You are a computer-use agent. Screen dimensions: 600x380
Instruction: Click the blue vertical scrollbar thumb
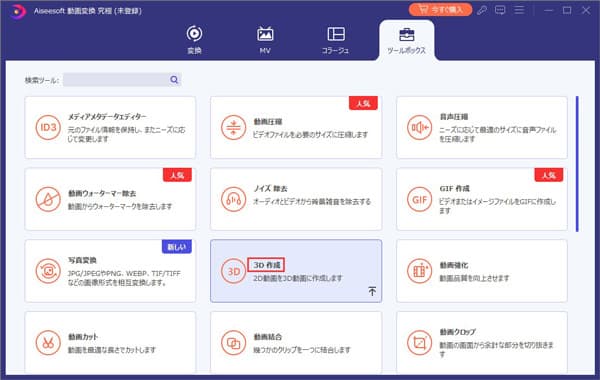577,164
